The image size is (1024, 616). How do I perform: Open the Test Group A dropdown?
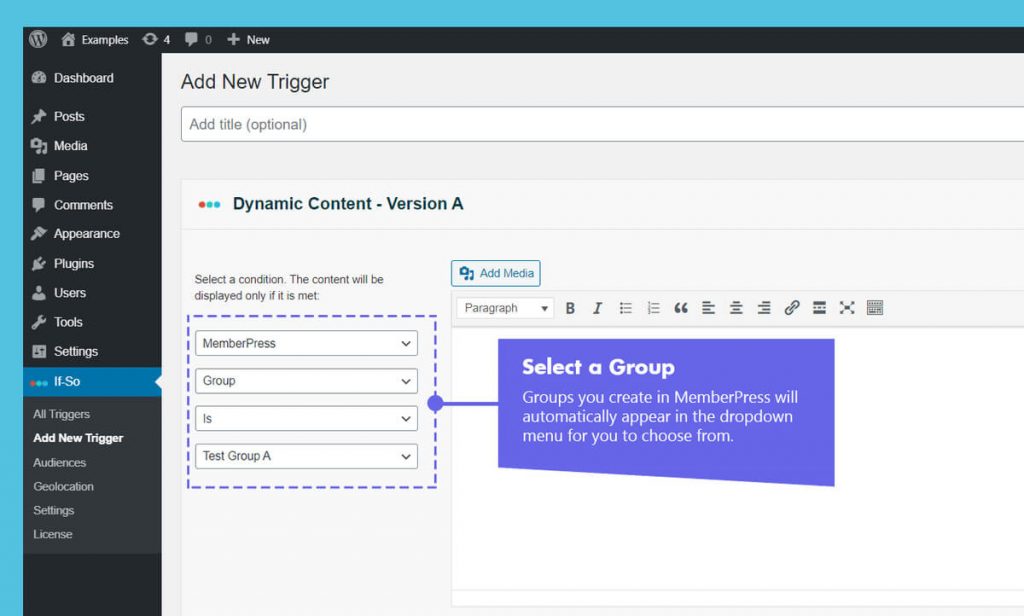[306, 456]
